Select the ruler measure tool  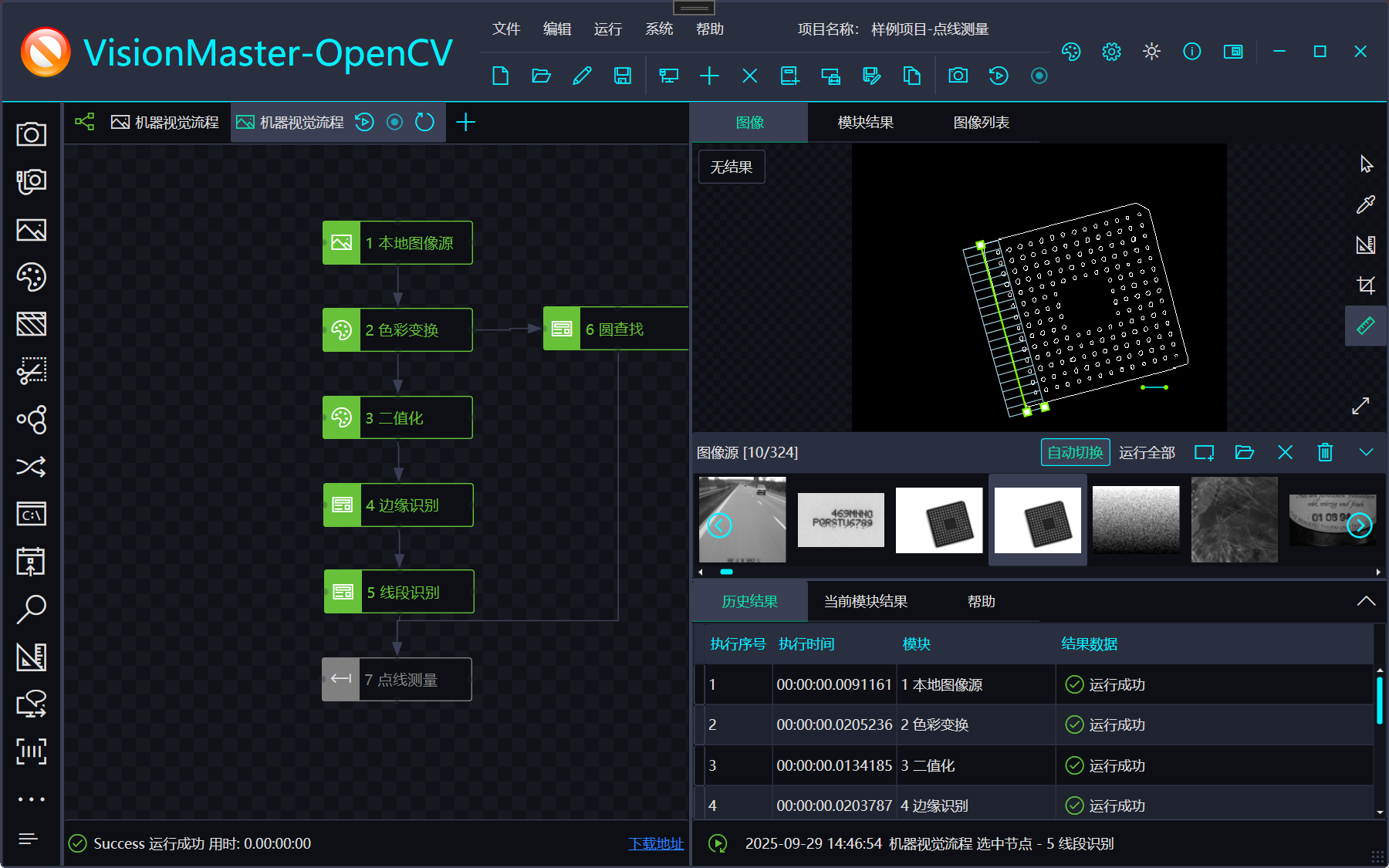[1366, 326]
